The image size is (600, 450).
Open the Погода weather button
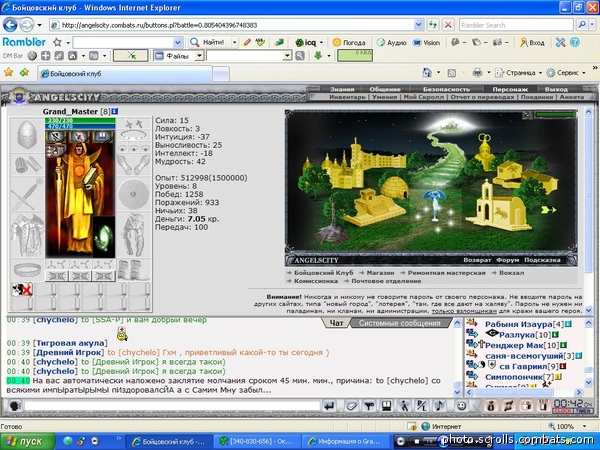coord(349,42)
